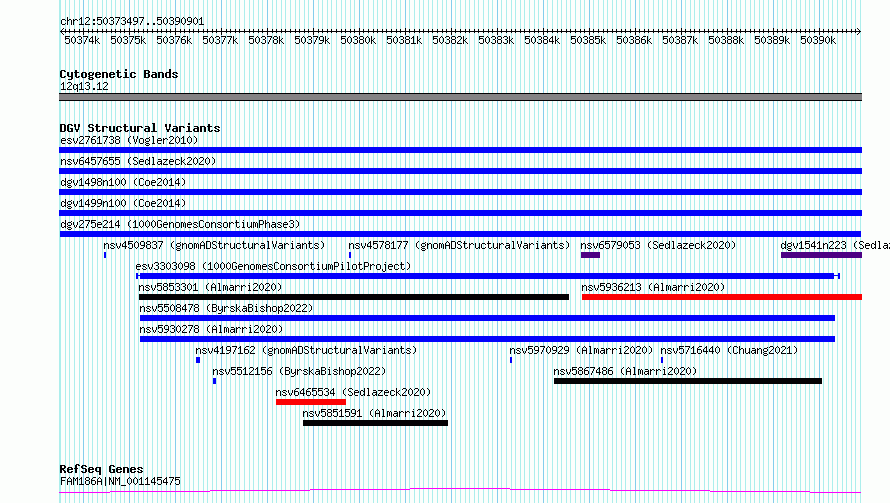Click the 50378k ruler tick label
890x503 pixels.
266,41
